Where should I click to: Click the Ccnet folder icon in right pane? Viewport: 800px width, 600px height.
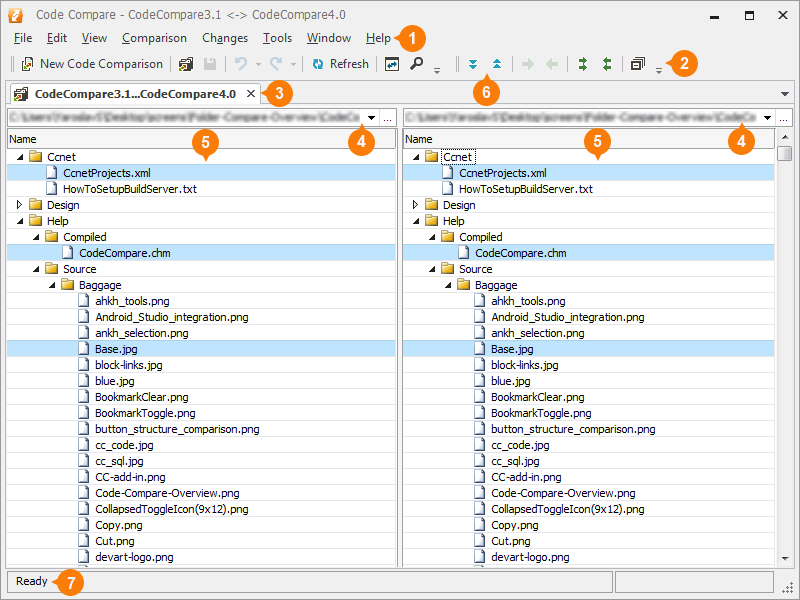coord(432,156)
